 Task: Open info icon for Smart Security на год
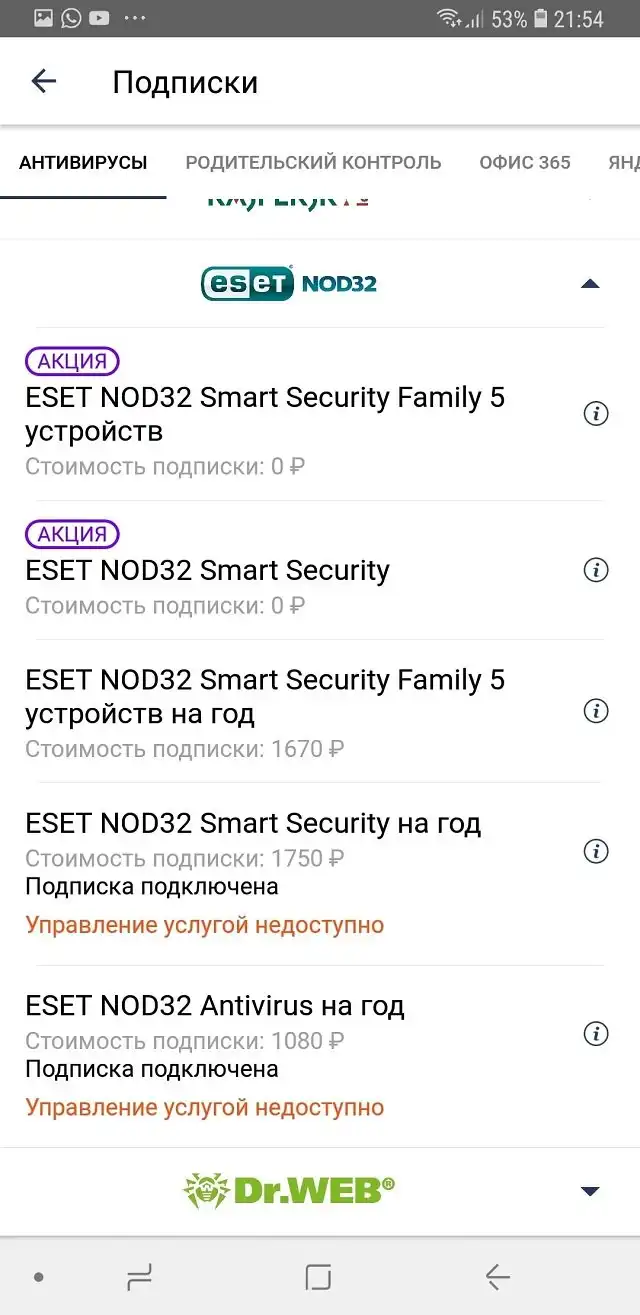596,851
